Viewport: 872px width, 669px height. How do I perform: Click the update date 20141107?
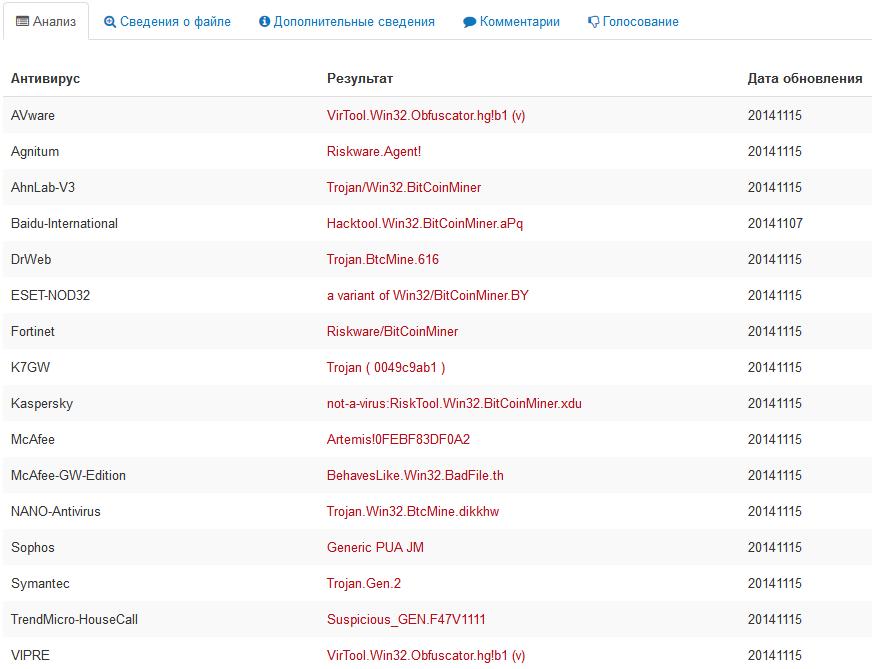[x=775, y=224]
